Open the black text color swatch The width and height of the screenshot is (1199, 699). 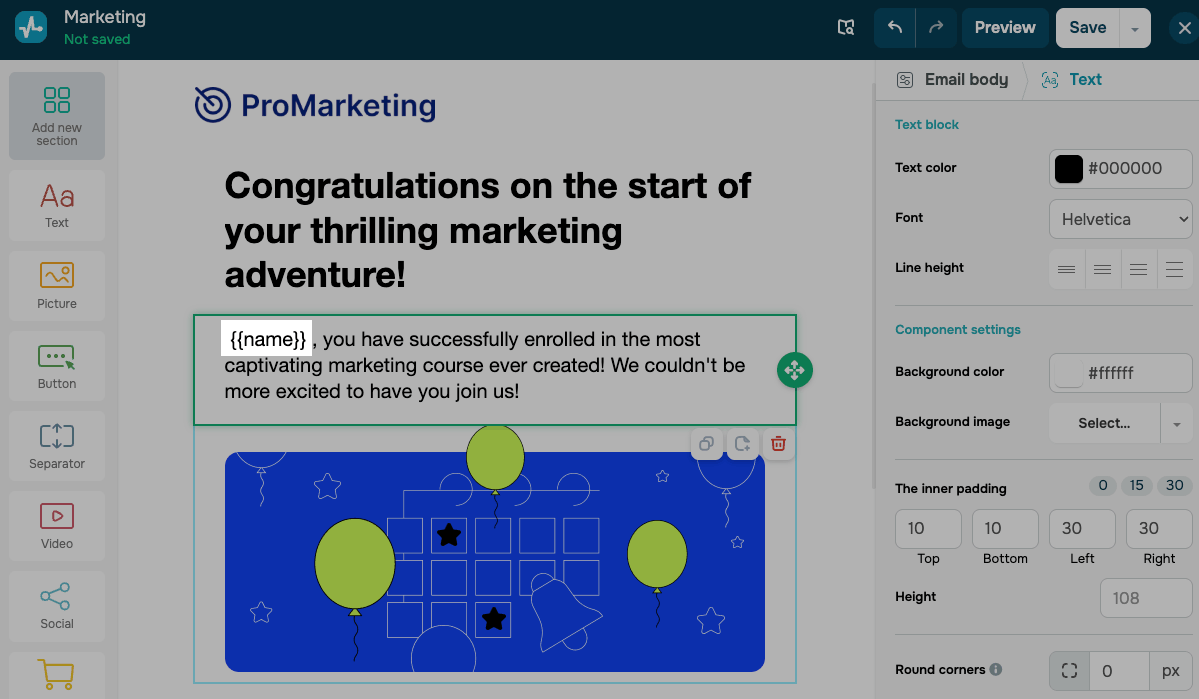(x=1069, y=169)
